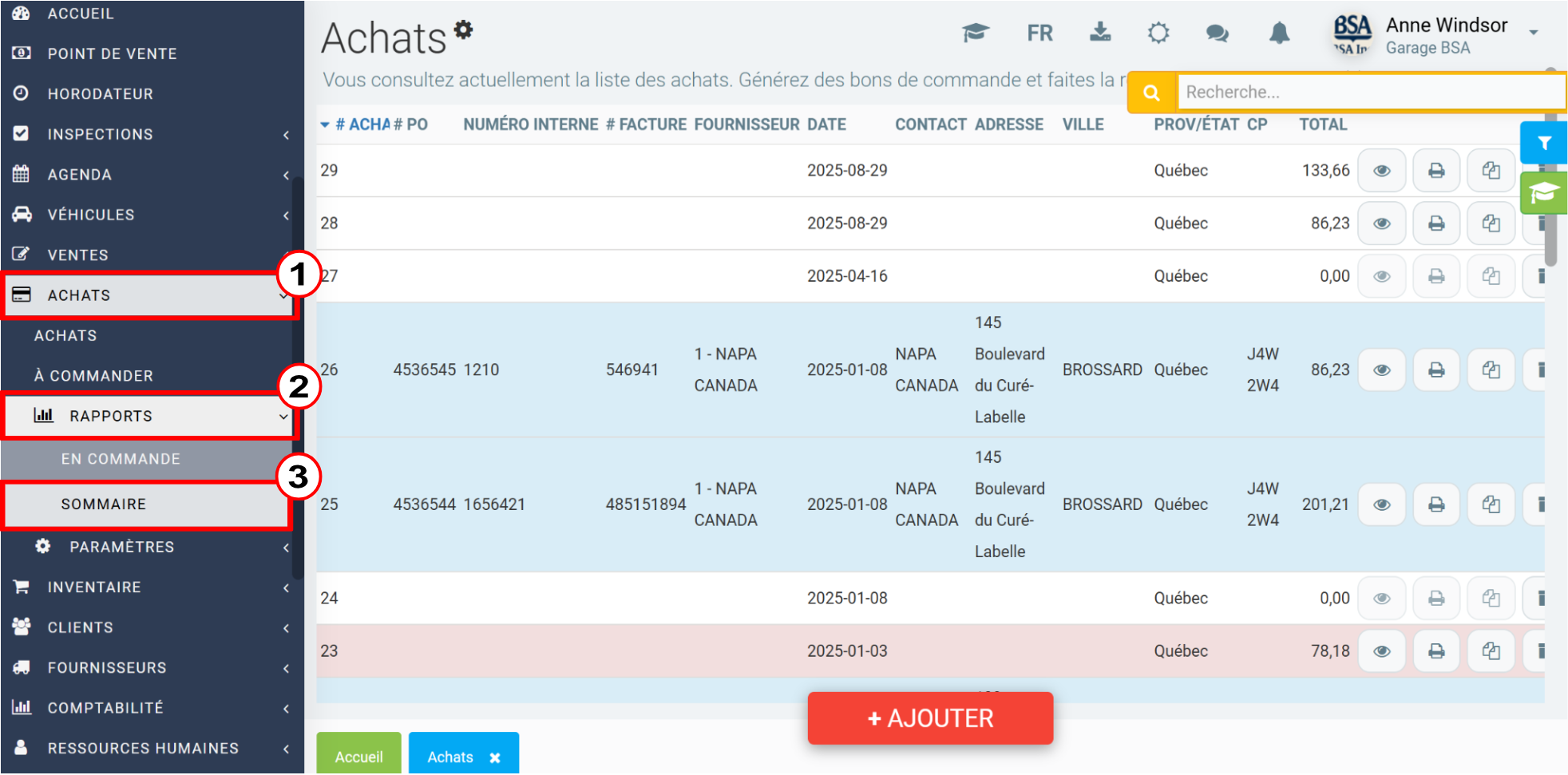The width and height of the screenshot is (1568, 775).
Task: Open the blue filter funnel button
Action: coord(1544,143)
